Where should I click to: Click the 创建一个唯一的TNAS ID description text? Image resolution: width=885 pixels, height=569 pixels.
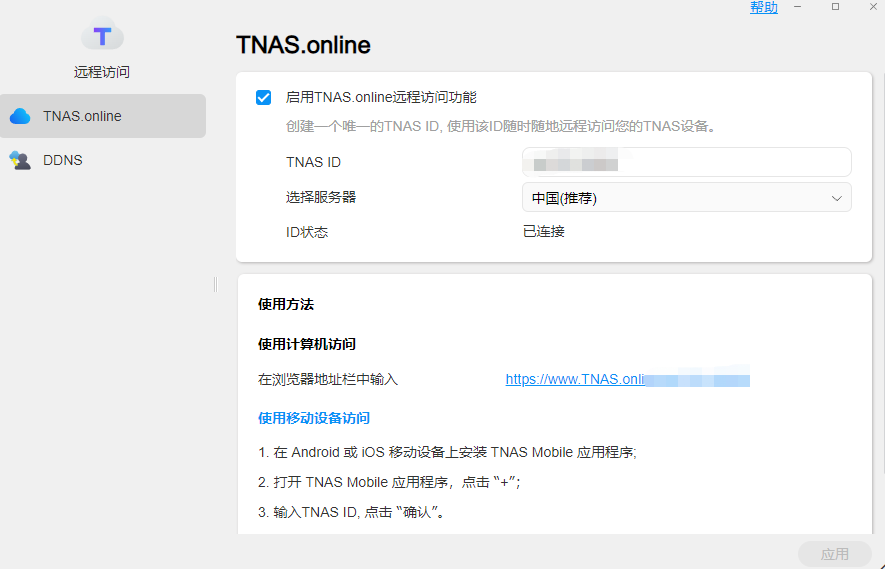501,126
